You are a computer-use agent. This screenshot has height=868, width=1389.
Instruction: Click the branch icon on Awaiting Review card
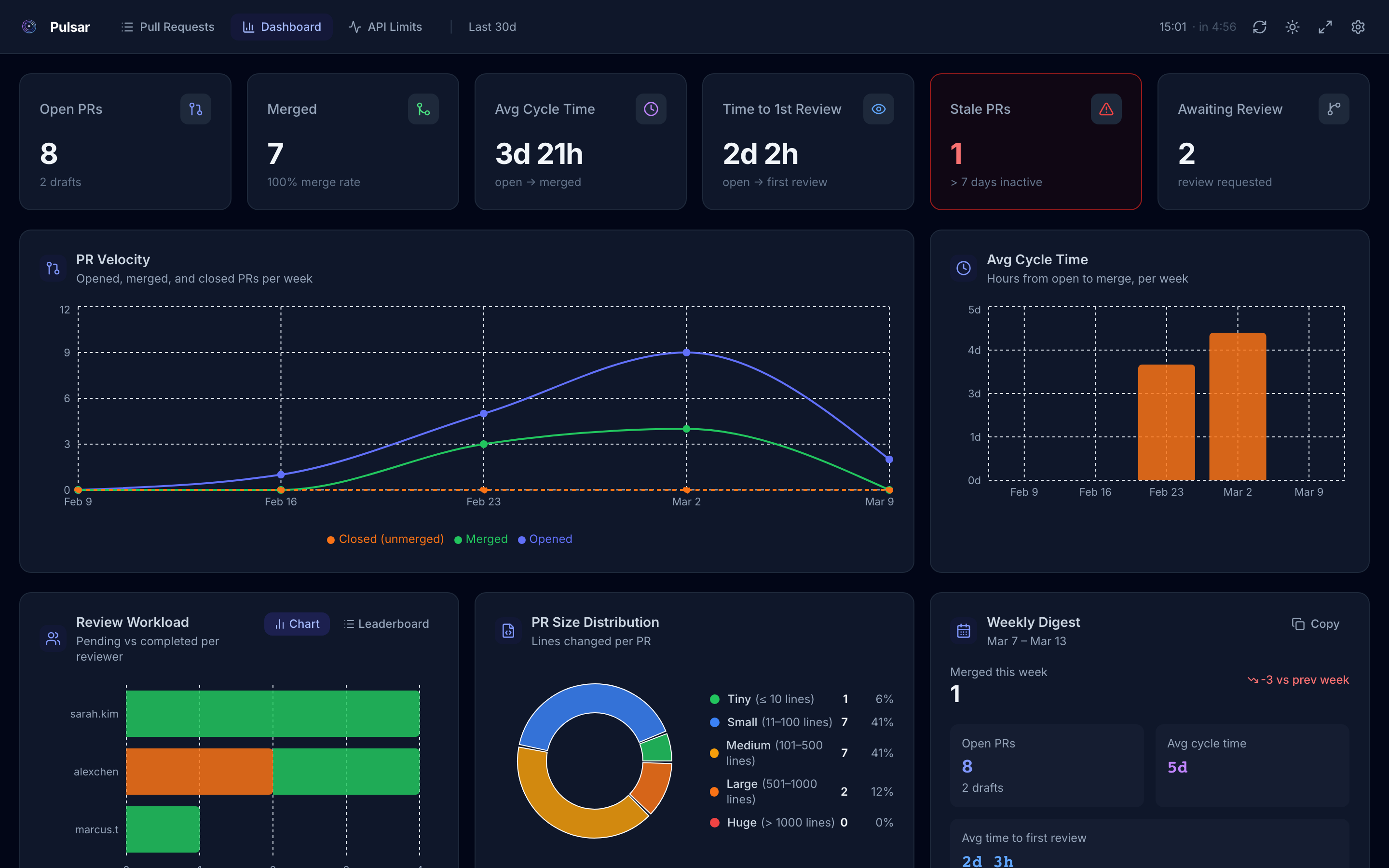click(x=1334, y=108)
